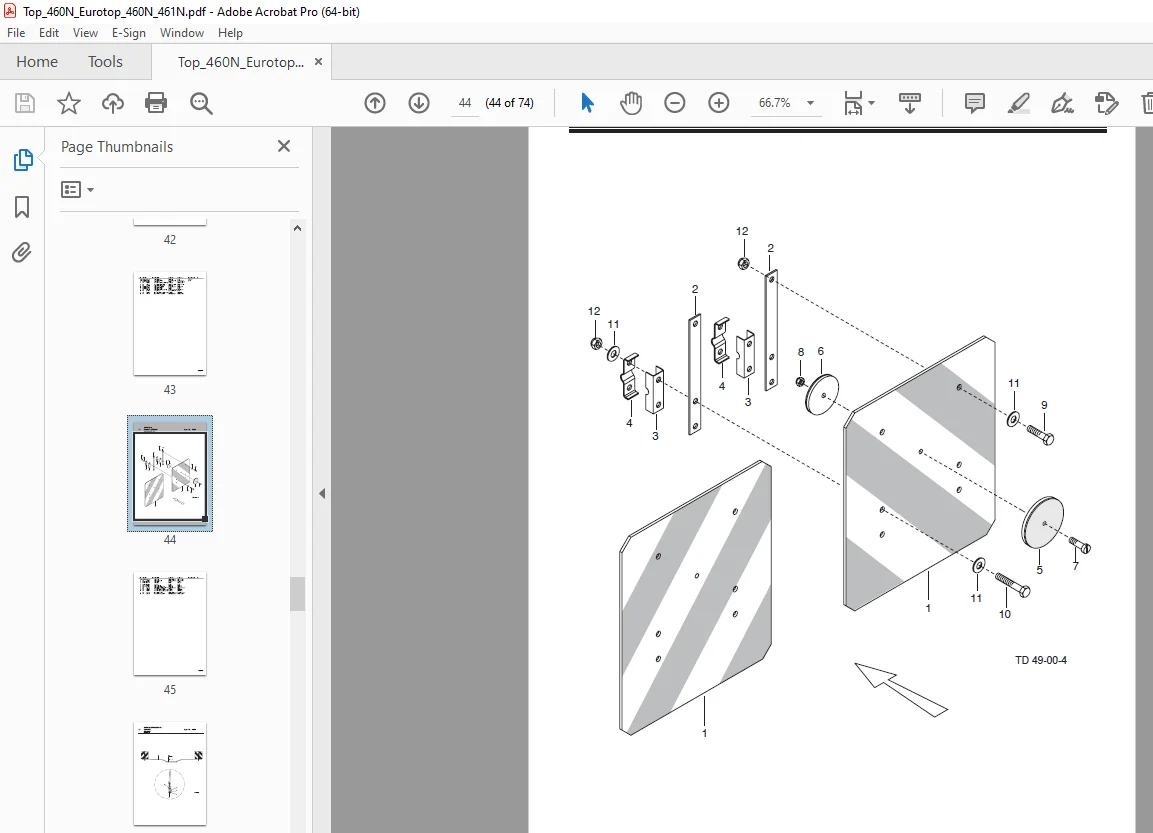Open the zoom level dropdown arrow
1153x833 pixels.
click(810, 103)
